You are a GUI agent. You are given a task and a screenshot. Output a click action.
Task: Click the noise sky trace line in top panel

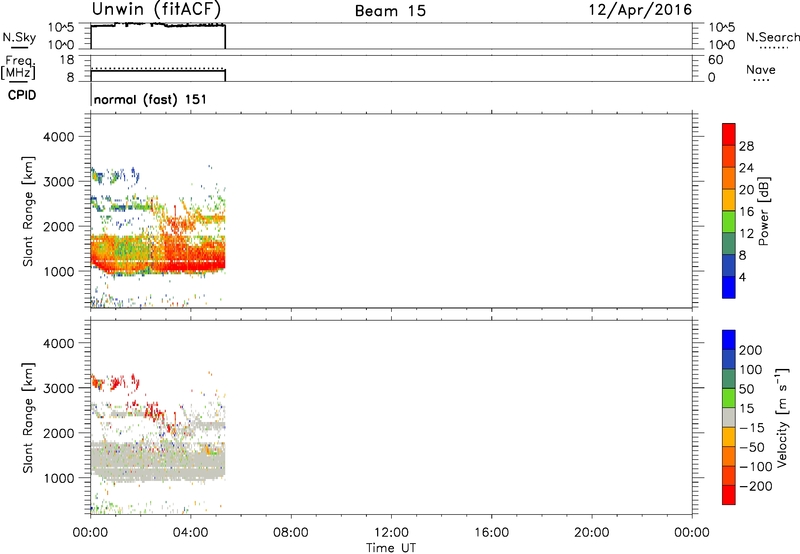click(158, 24)
